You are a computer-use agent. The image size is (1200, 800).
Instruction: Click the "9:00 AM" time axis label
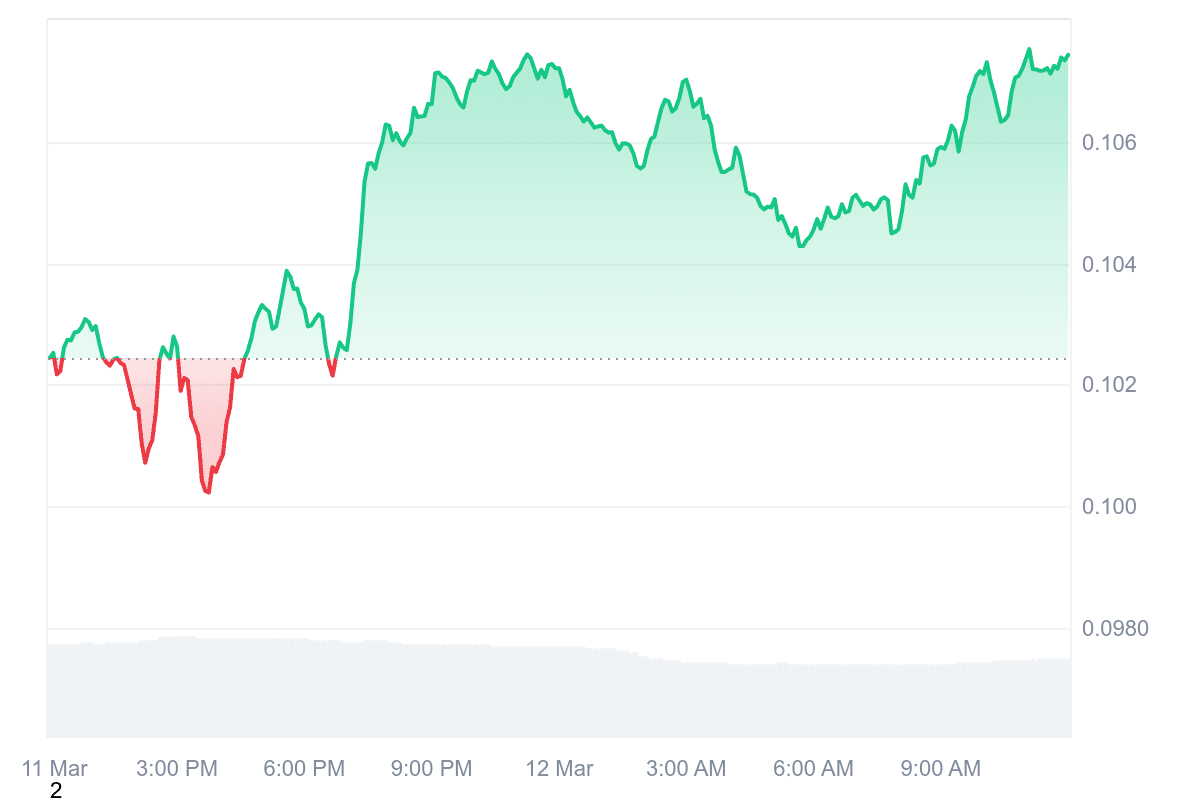tap(940, 769)
